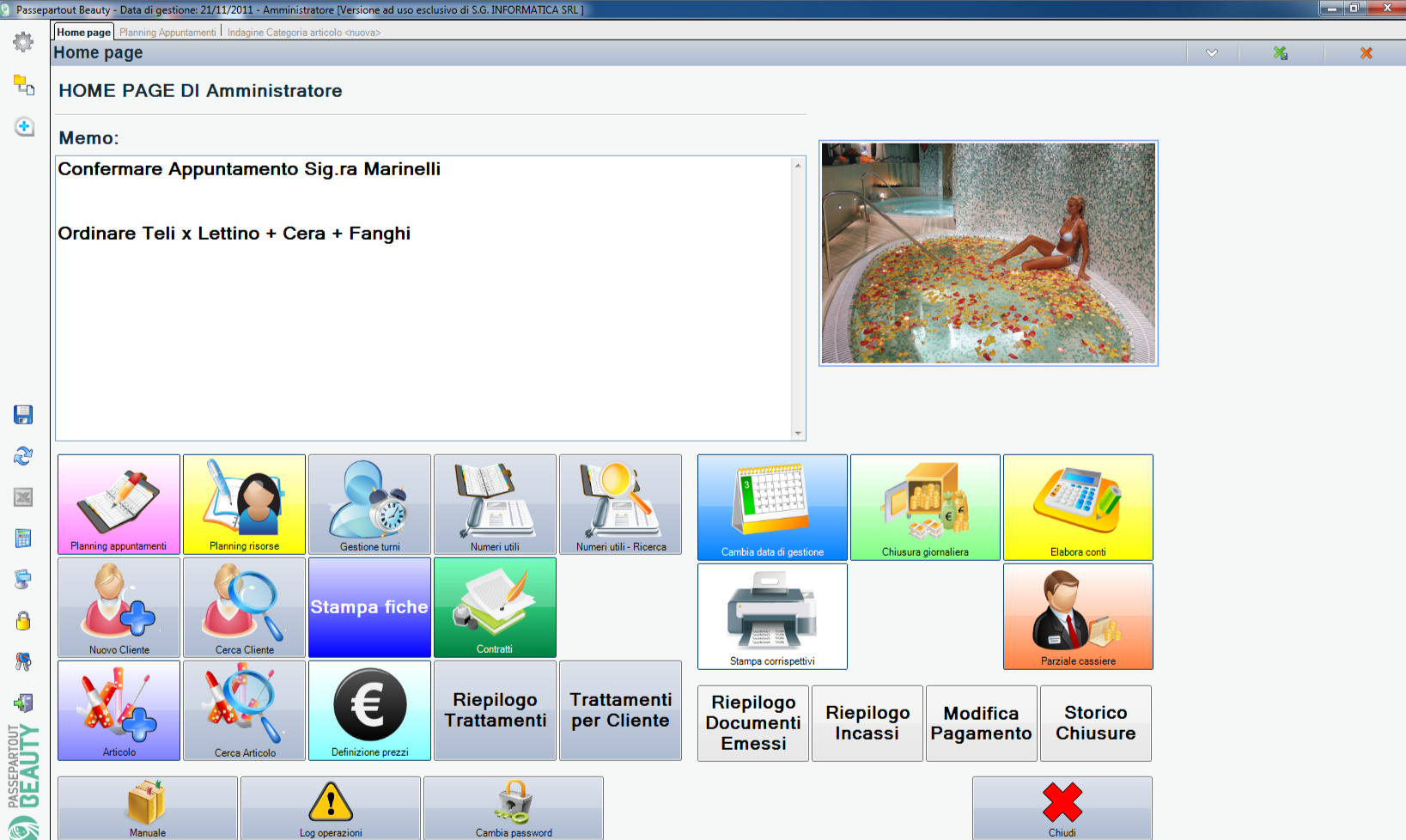Switch to Planning Appuntamenti tab

click(x=167, y=33)
